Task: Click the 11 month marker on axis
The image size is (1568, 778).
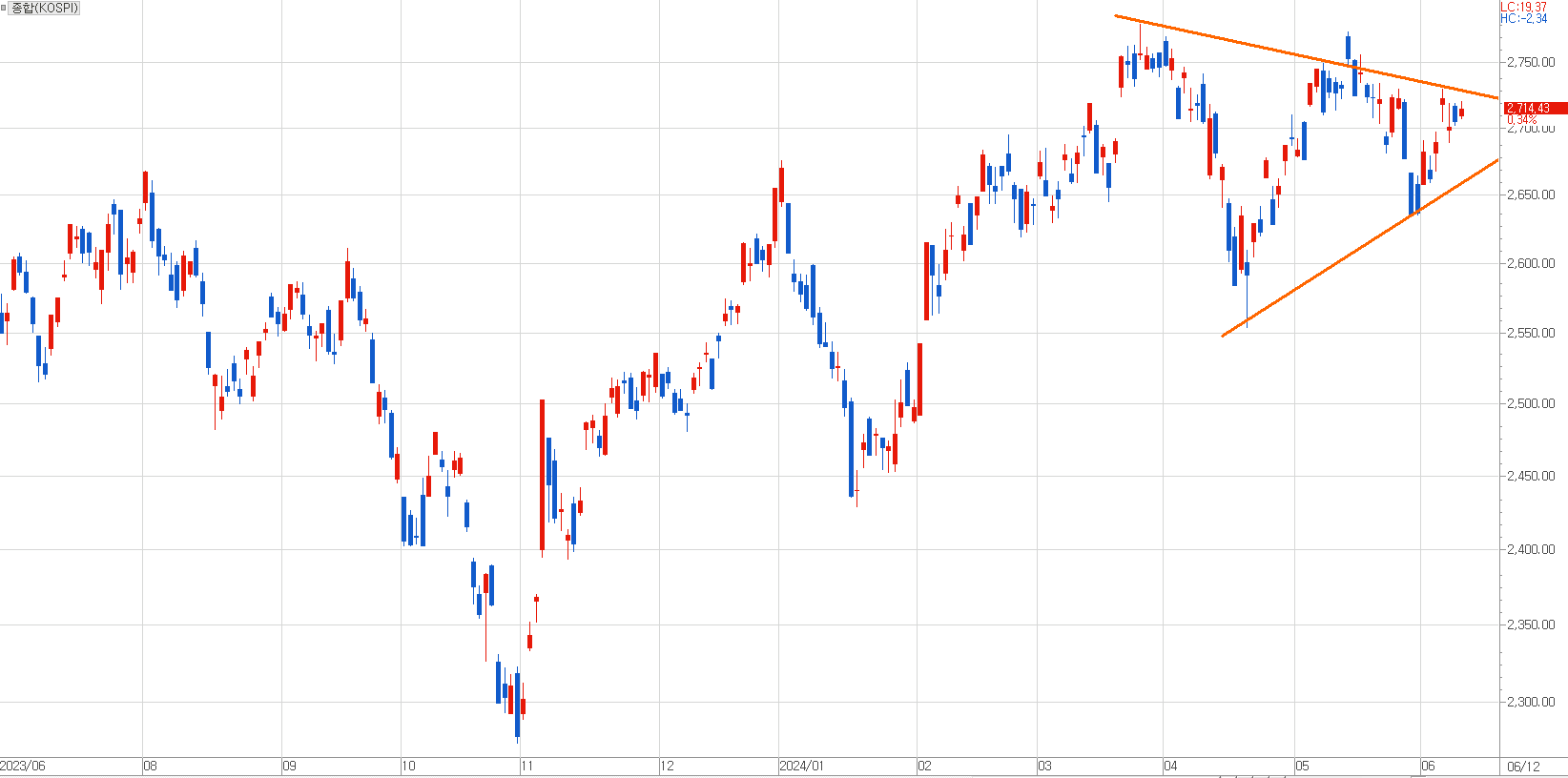Action: pos(526,767)
